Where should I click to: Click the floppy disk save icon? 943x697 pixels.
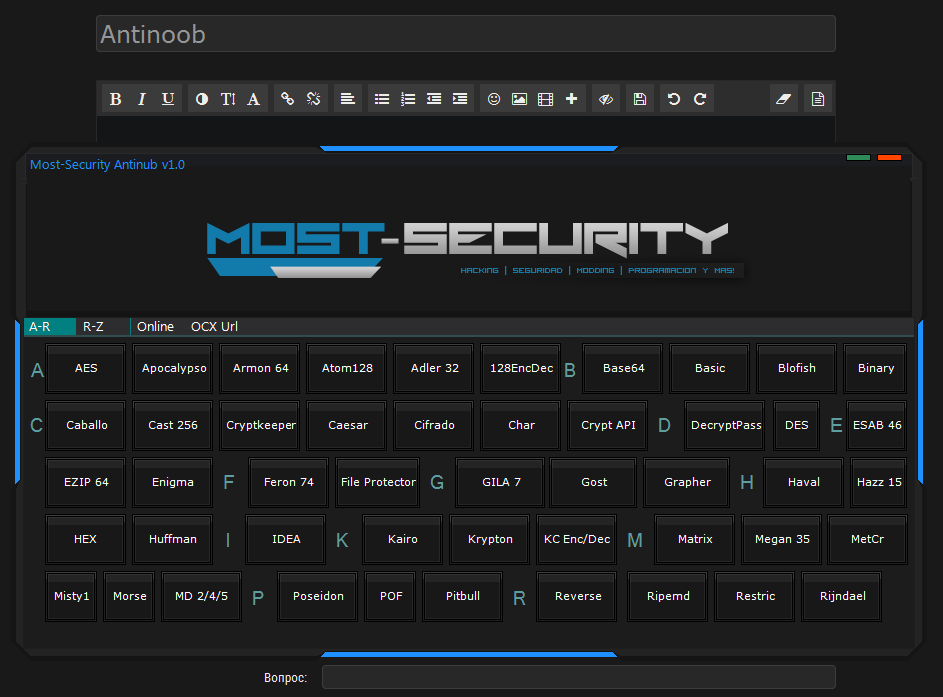click(x=640, y=99)
